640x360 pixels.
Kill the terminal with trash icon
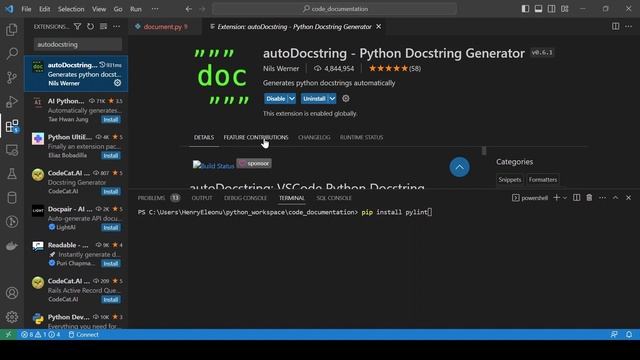tap(589, 198)
